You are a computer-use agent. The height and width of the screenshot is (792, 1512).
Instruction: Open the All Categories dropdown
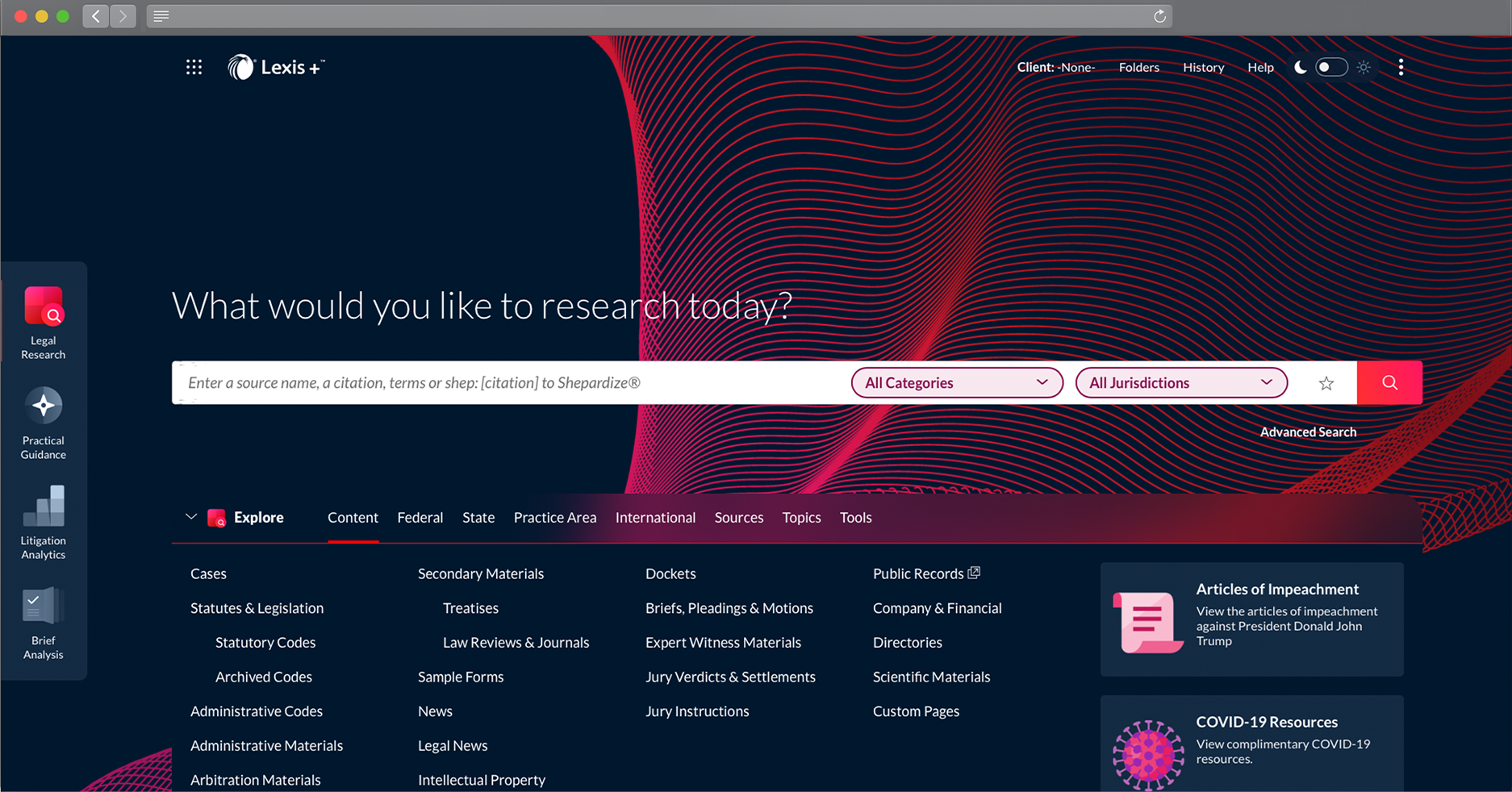(x=957, y=382)
